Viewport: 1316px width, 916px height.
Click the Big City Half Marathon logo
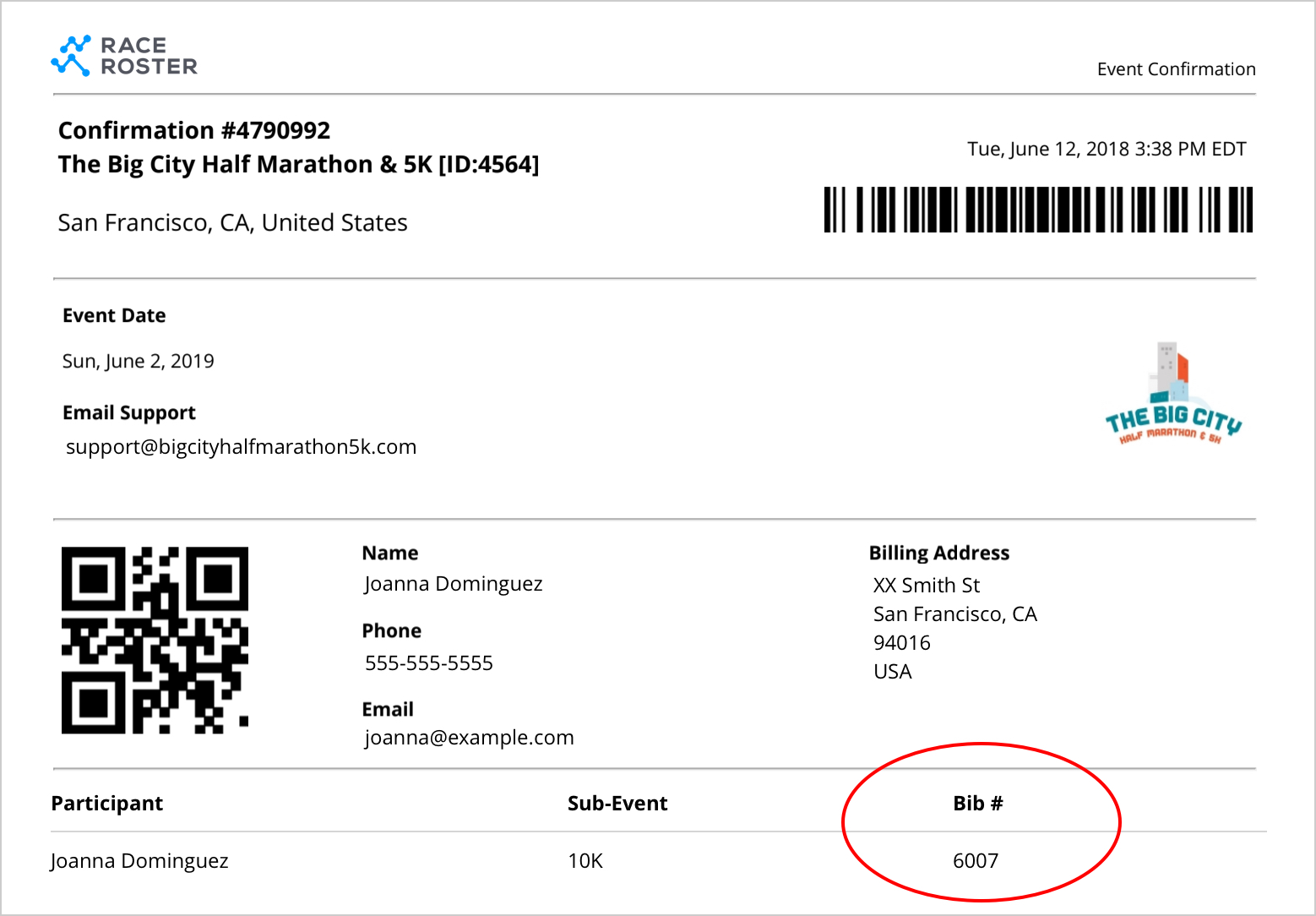pos(1173,395)
